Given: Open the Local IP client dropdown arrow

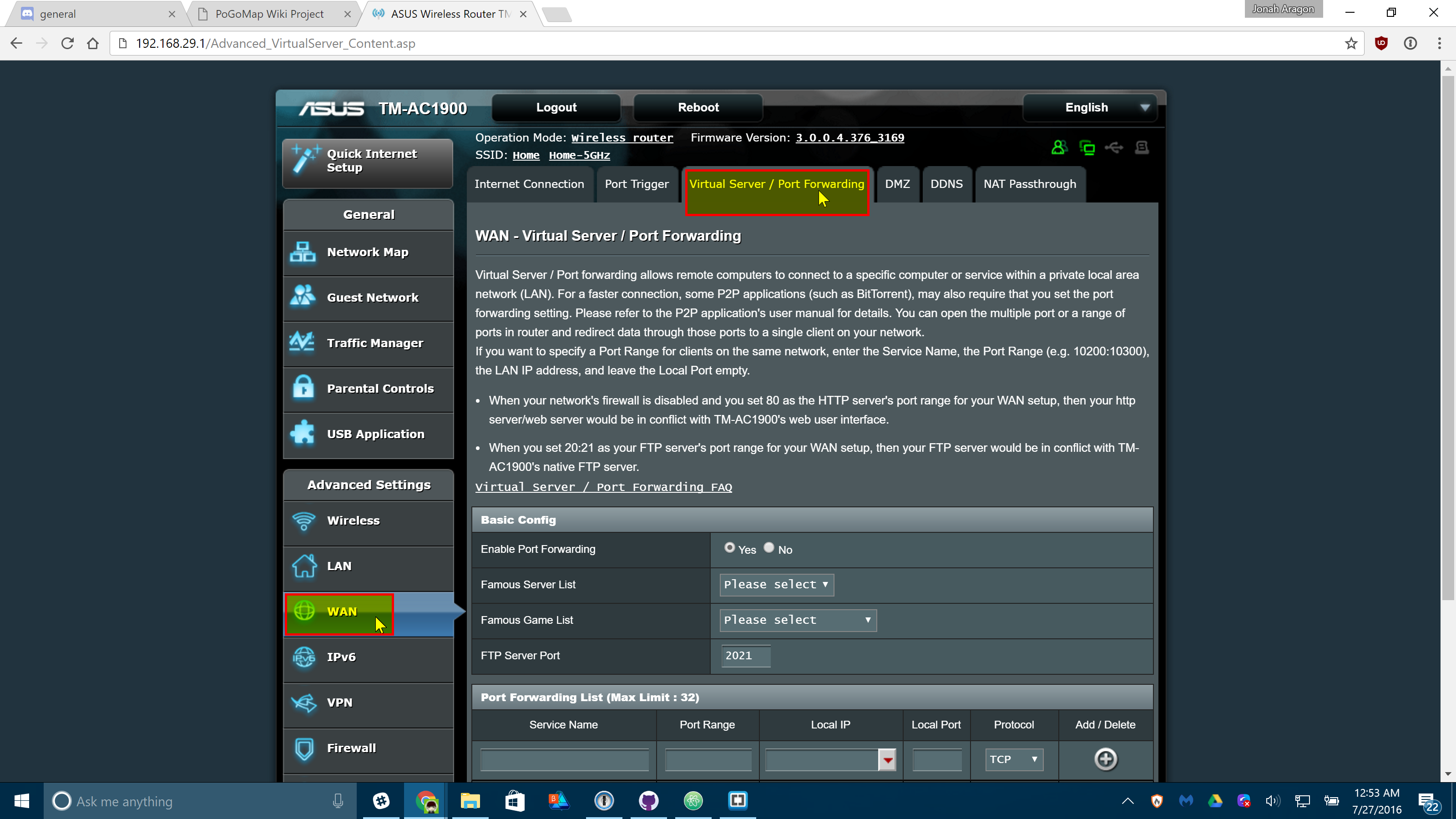Looking at the screenshot, I should pyautogui.click(x=887, y=760).
